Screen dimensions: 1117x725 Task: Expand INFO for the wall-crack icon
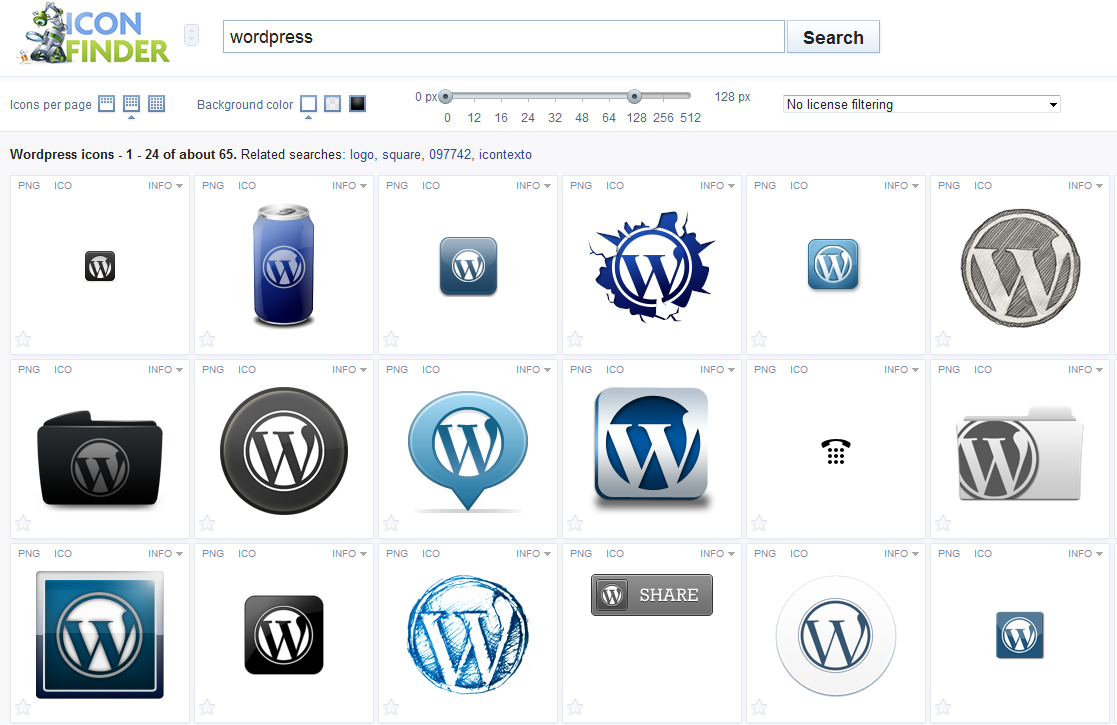(x=717, y=185)
